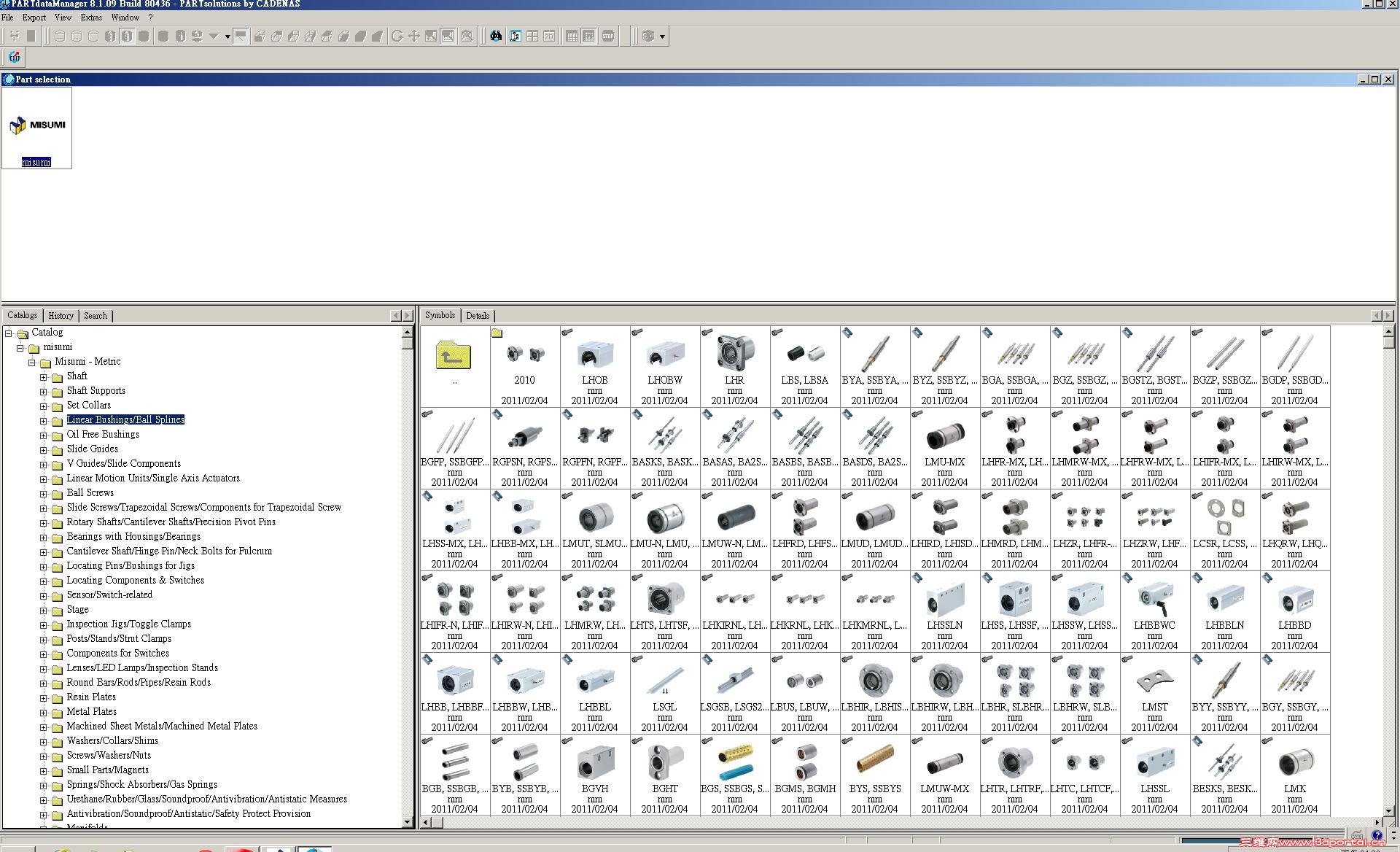The image size is (1400, 852).
Task: Expand the Shaft folder tree node
Action: [x=44, y=376]
